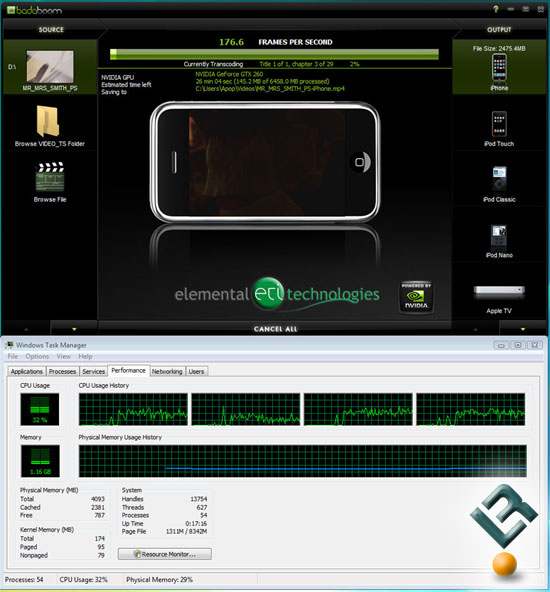Screen dimensions: 550x592
Task: Switch to Applications tab
Action: click(x=27, y=372)
